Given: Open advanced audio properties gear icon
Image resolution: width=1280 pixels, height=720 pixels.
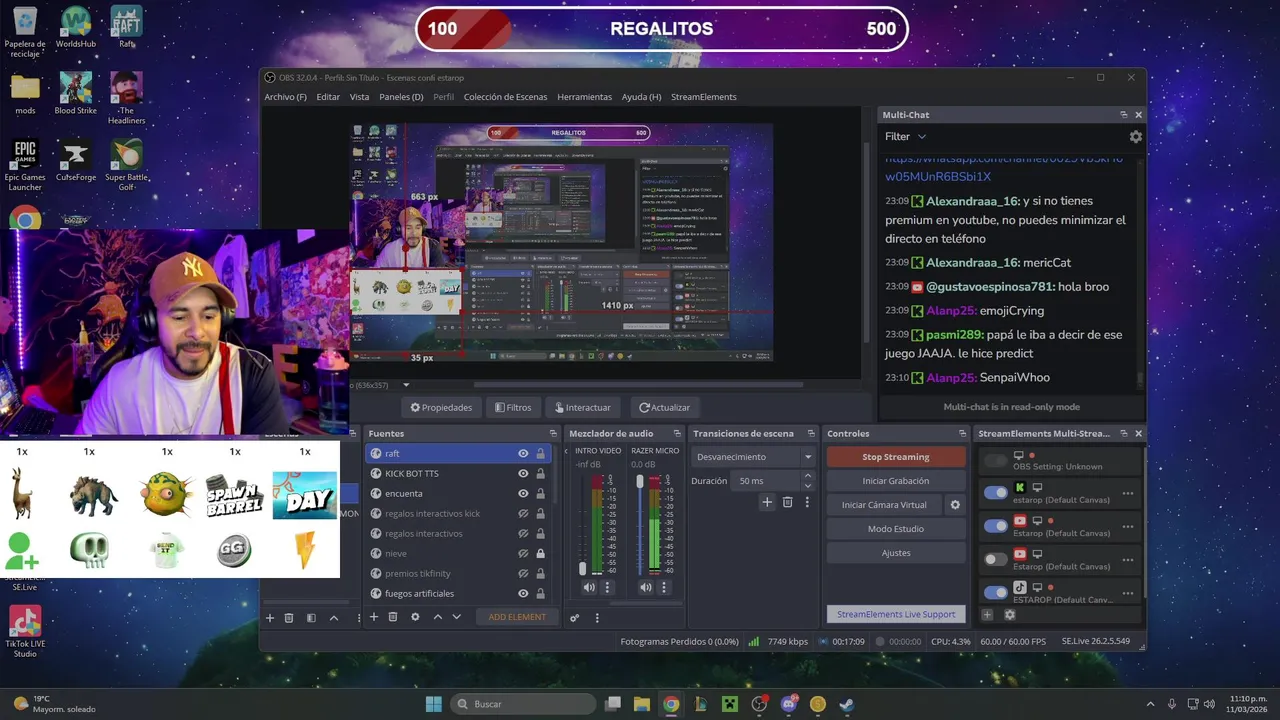Looking at the screenshot, I should 575,618.
